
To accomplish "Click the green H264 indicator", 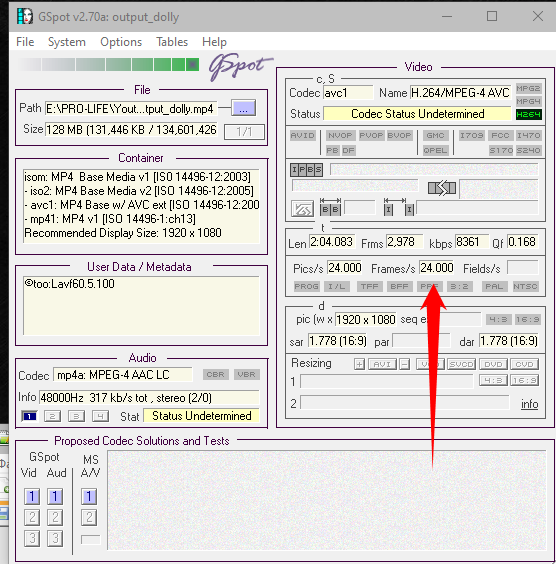I will [528, 114].
